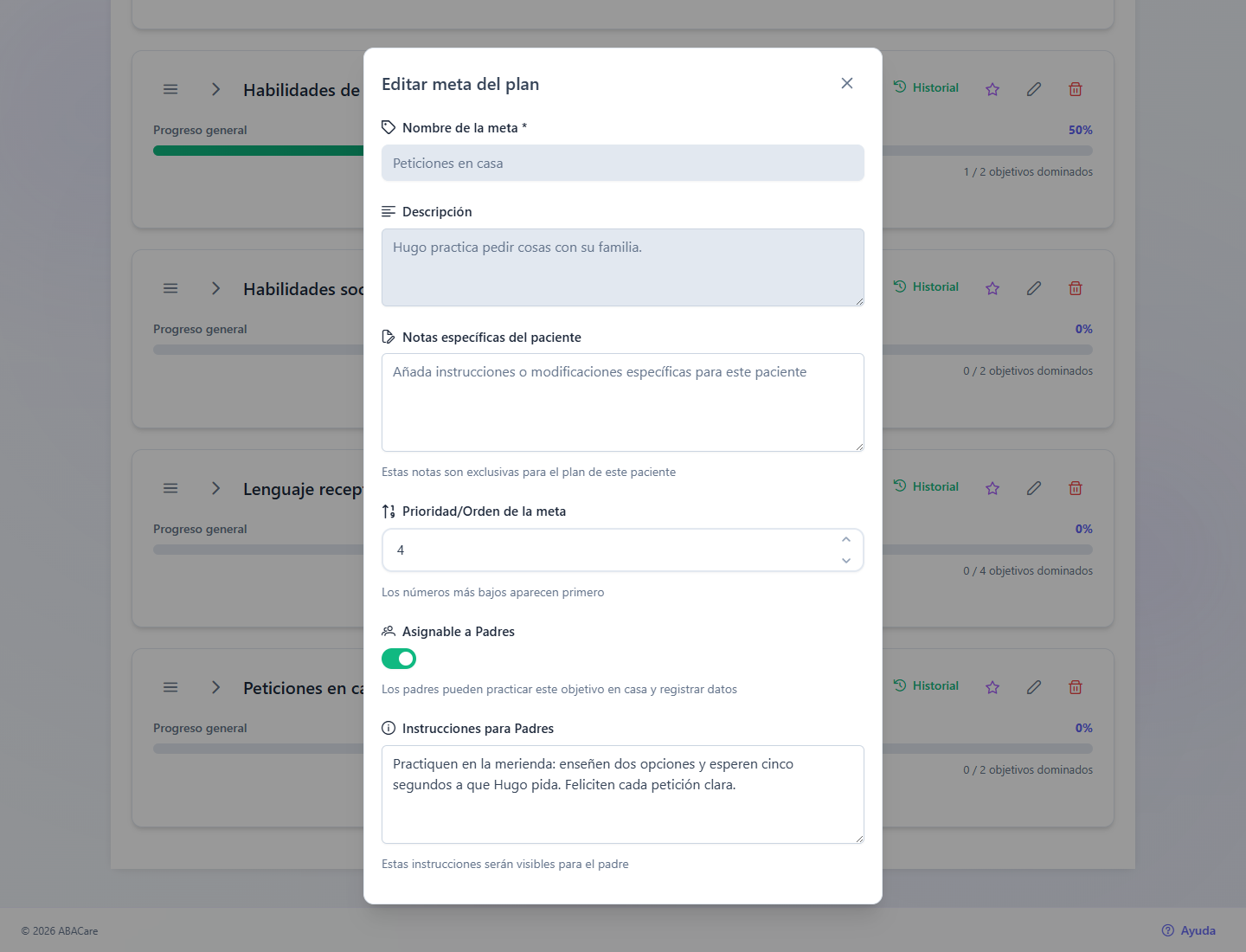The image size is (1246, 952).
Task: Expand the Peticiones en ca goal chevron
Action: click(216, 687)
